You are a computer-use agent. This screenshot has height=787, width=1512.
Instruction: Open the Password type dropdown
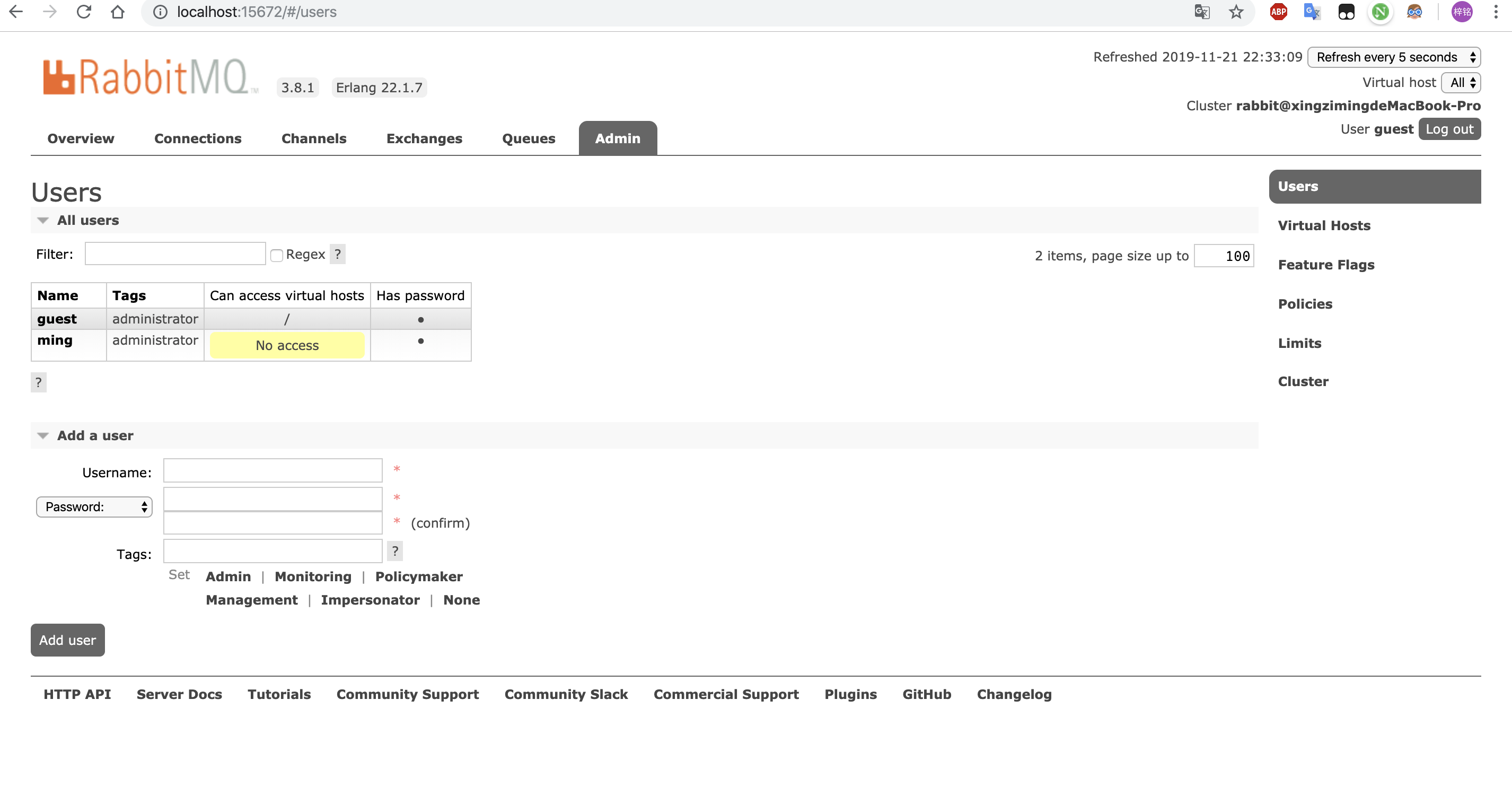coord(94,507)
